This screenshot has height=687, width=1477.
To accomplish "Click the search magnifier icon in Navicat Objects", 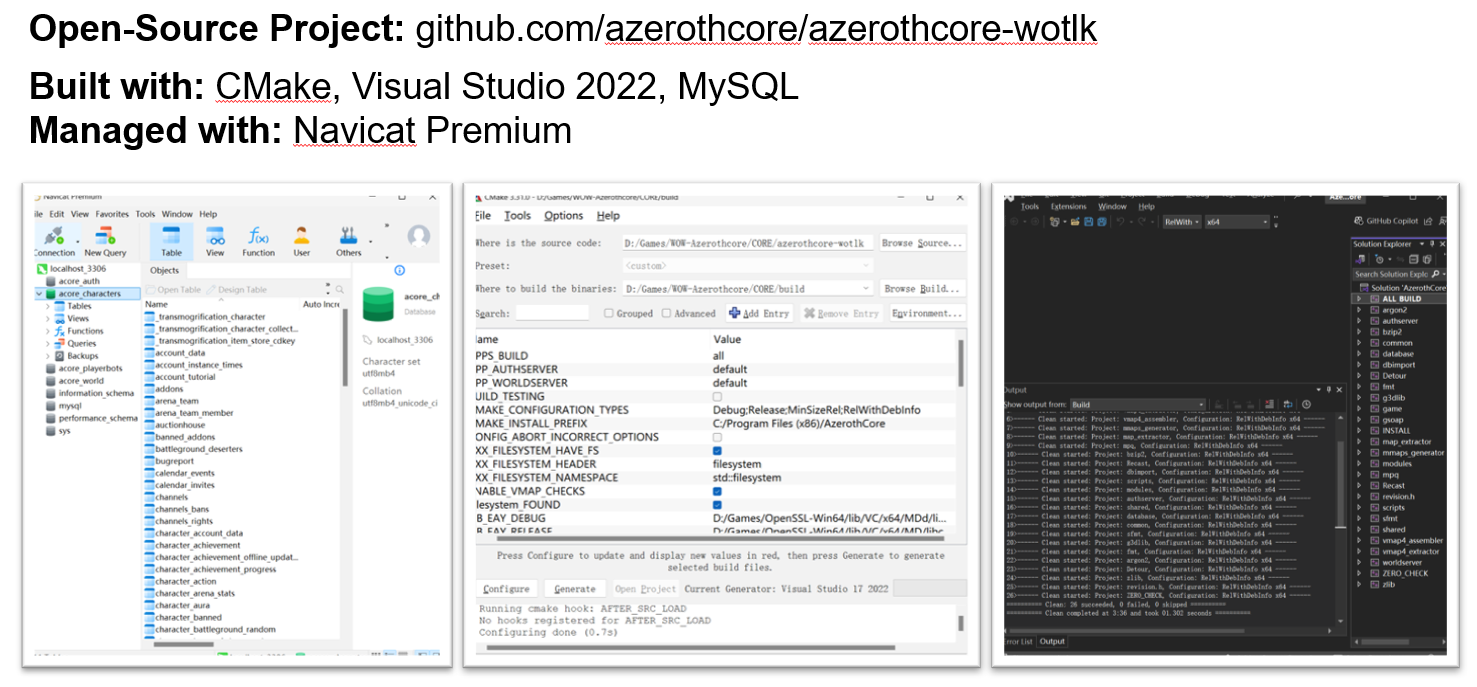I will coord(339,289).
